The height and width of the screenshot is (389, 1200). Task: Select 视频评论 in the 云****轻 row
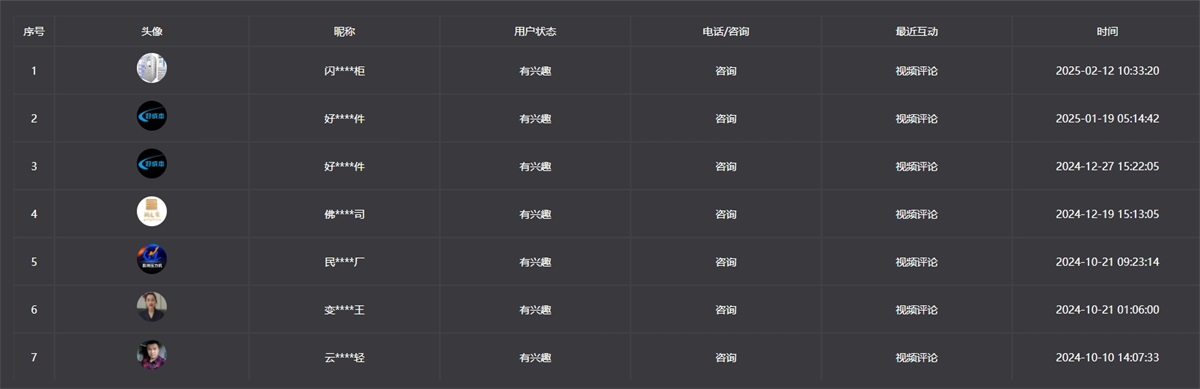pos(916,357)
